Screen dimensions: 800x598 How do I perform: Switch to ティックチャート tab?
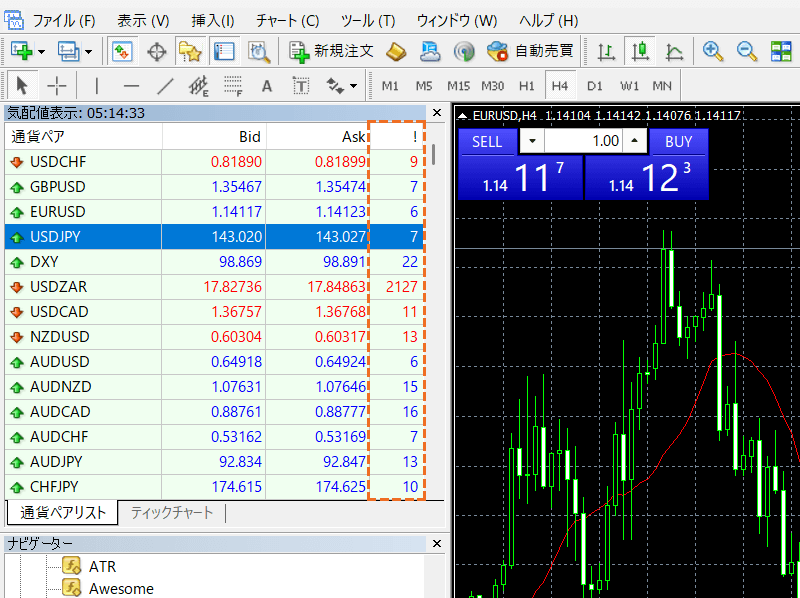(171, 512)
